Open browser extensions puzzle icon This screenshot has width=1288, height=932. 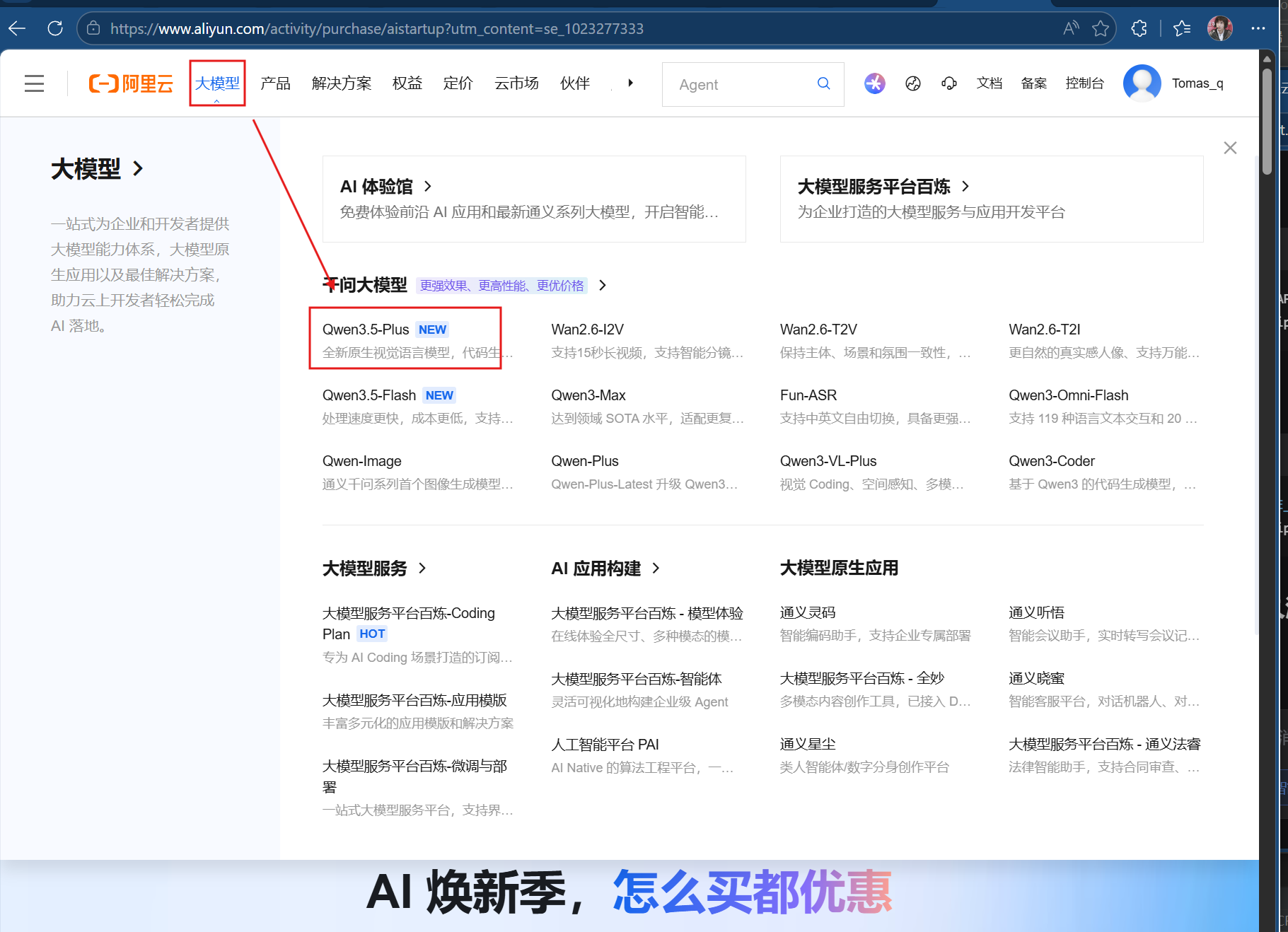1139,28
